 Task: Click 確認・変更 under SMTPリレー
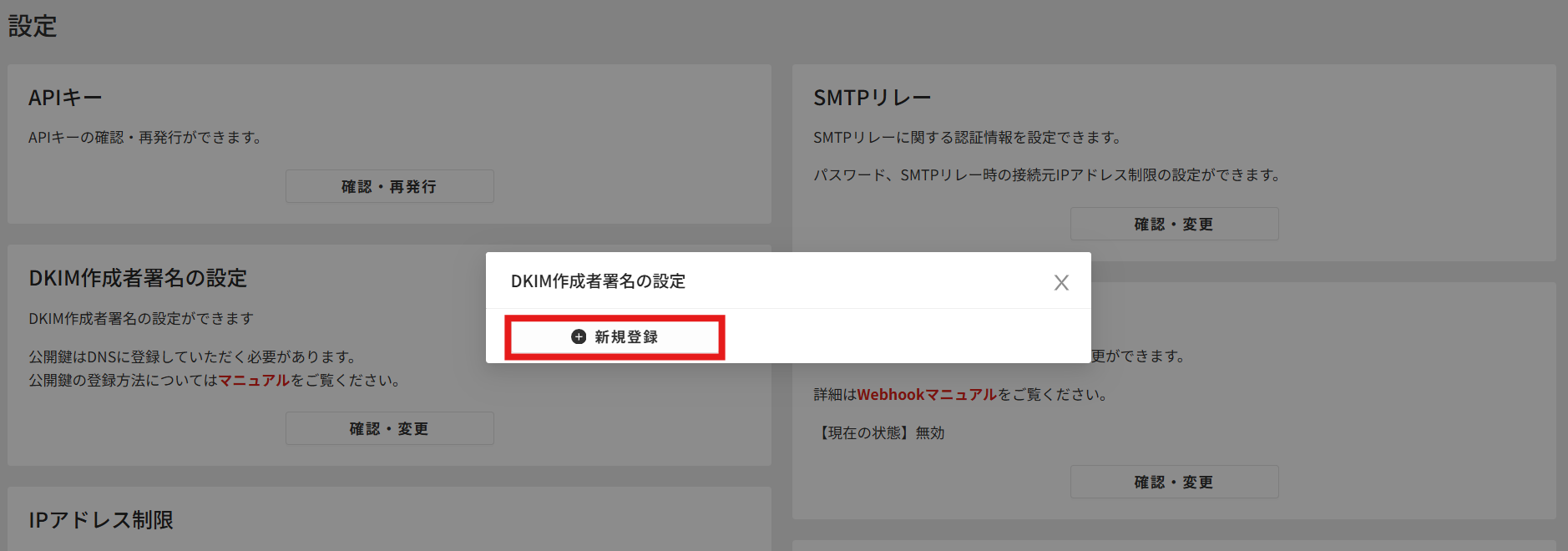coord(1174,224)
